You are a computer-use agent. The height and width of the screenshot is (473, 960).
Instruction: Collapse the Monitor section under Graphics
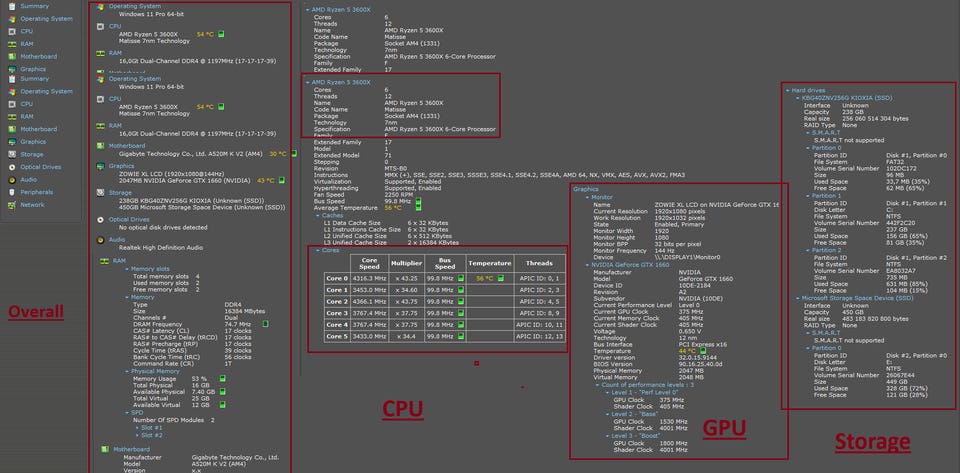coord(587,198)
